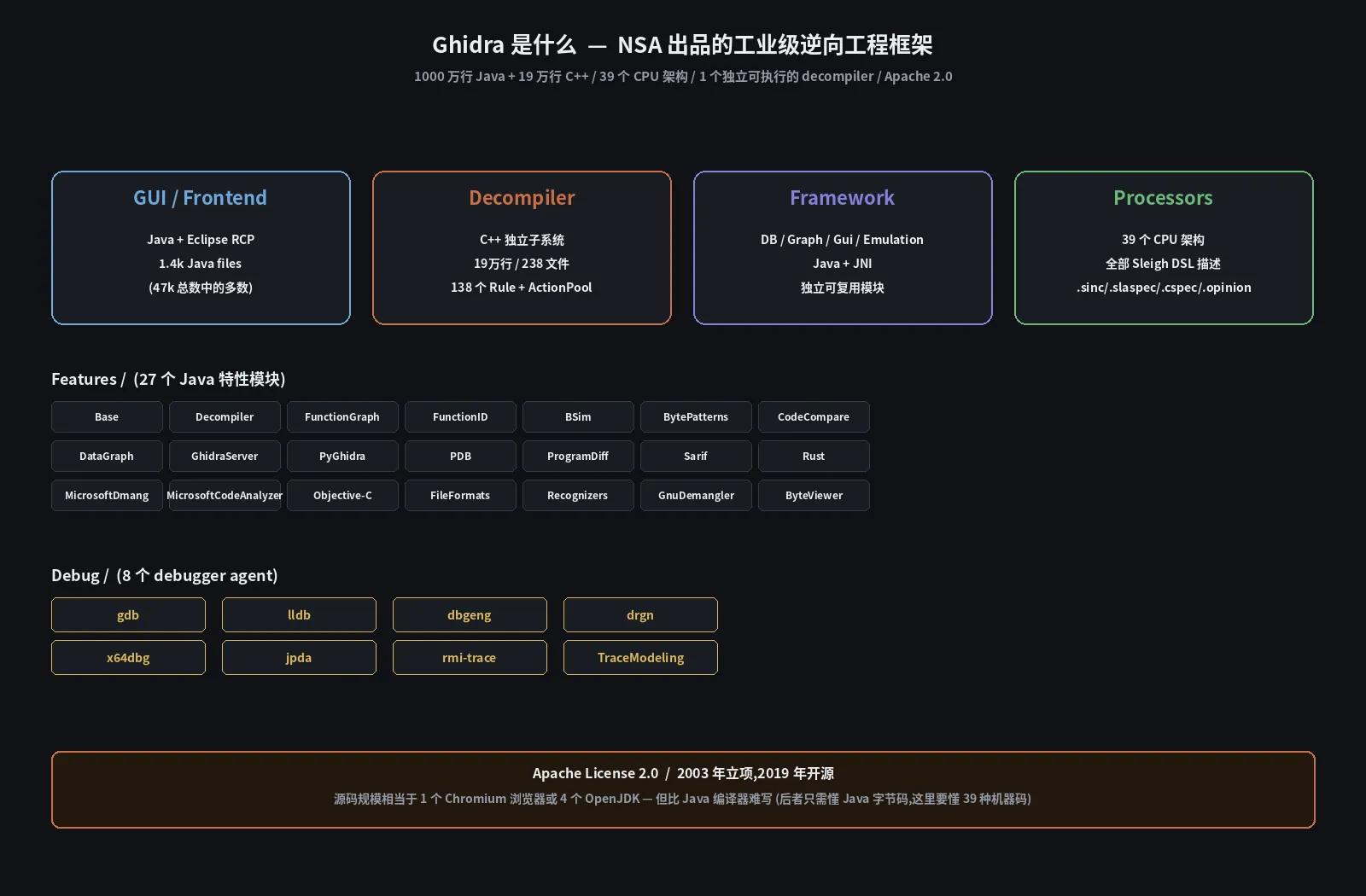Image resolution: width=1366 pixels, height=896 pixels.
Task: Click the PDB feature chip
Action: 460,456
